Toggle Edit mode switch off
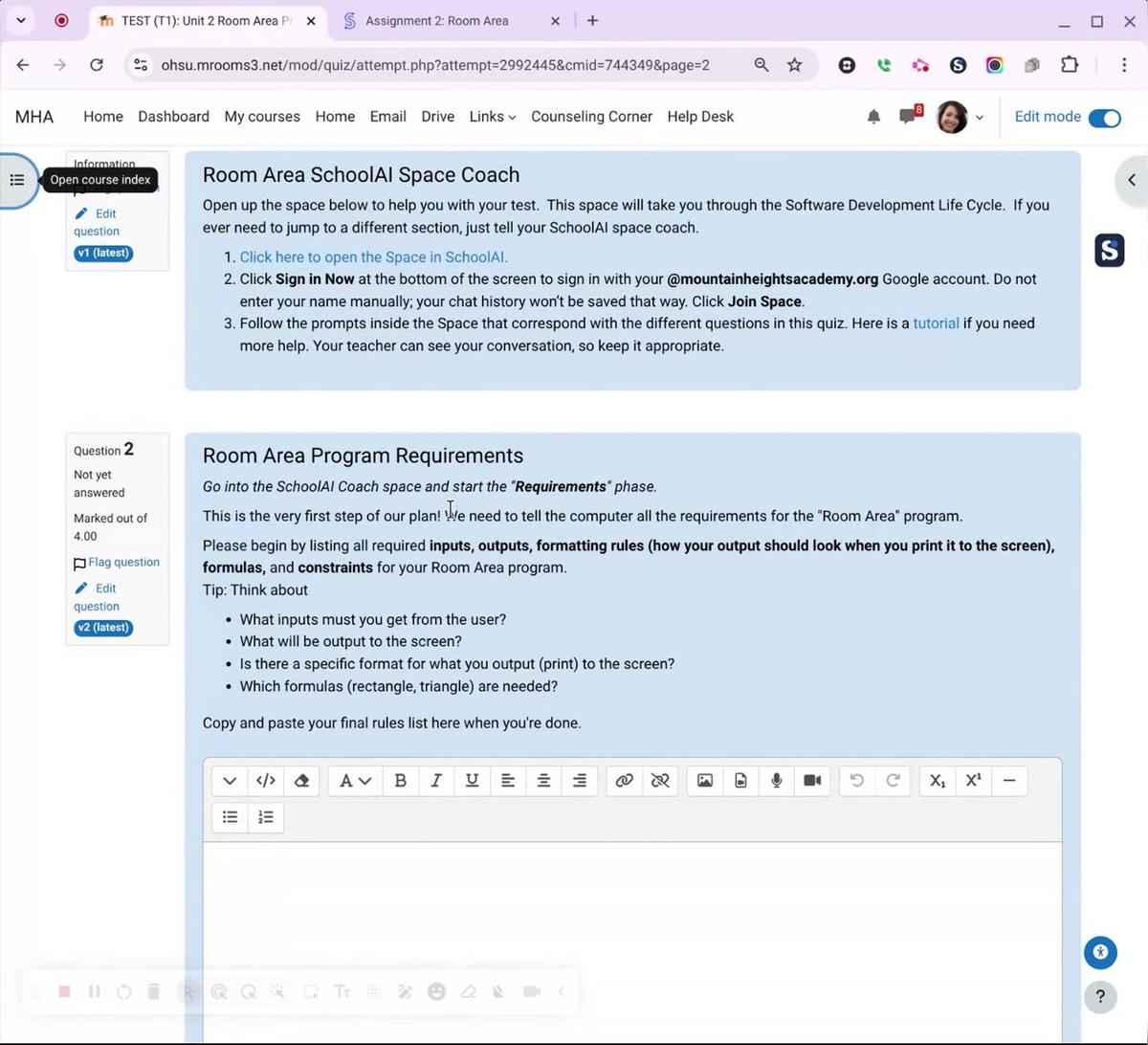This screenshot has width=1148, height=1045. [1104, 117]
